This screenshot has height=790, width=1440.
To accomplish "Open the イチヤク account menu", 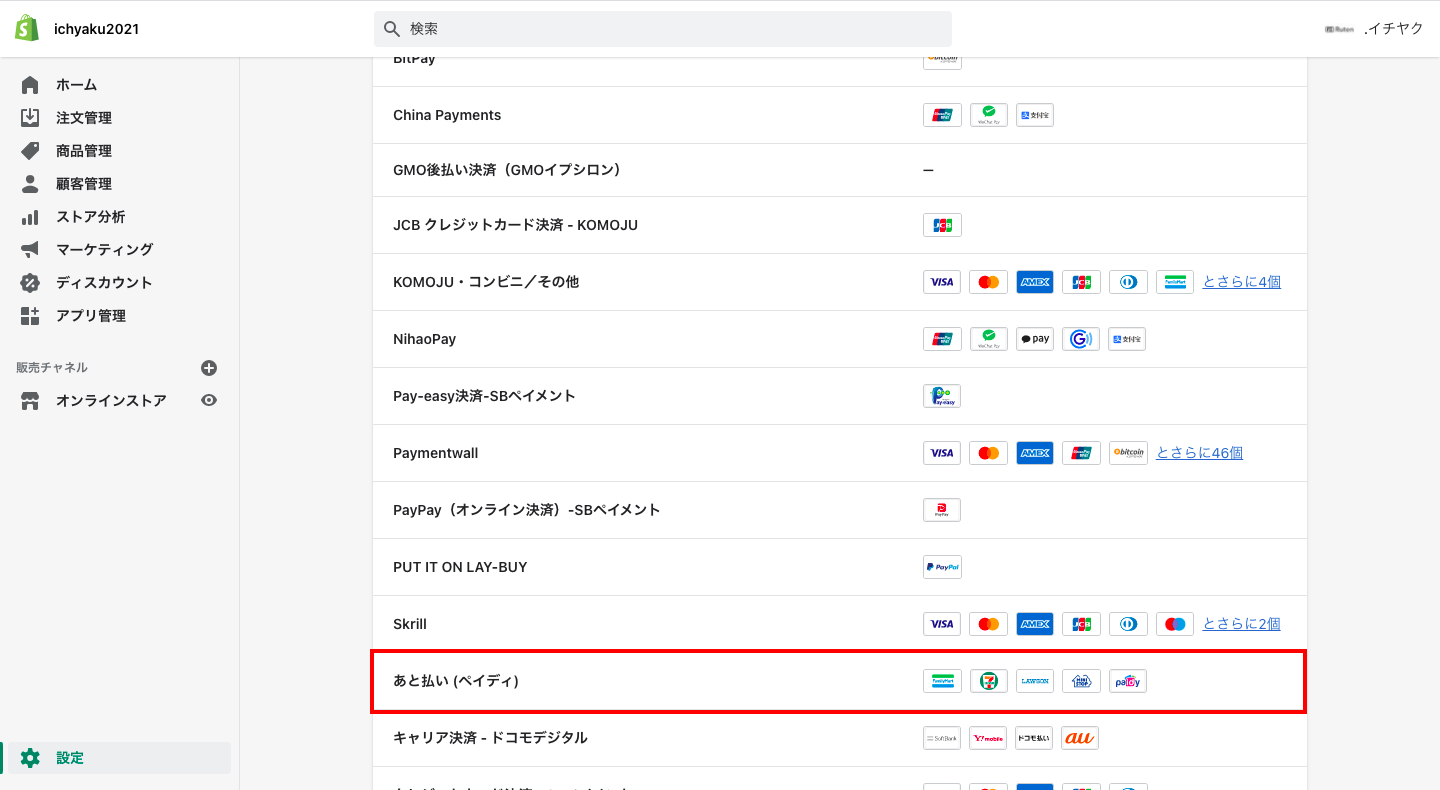I will (x=1374, y=29).
